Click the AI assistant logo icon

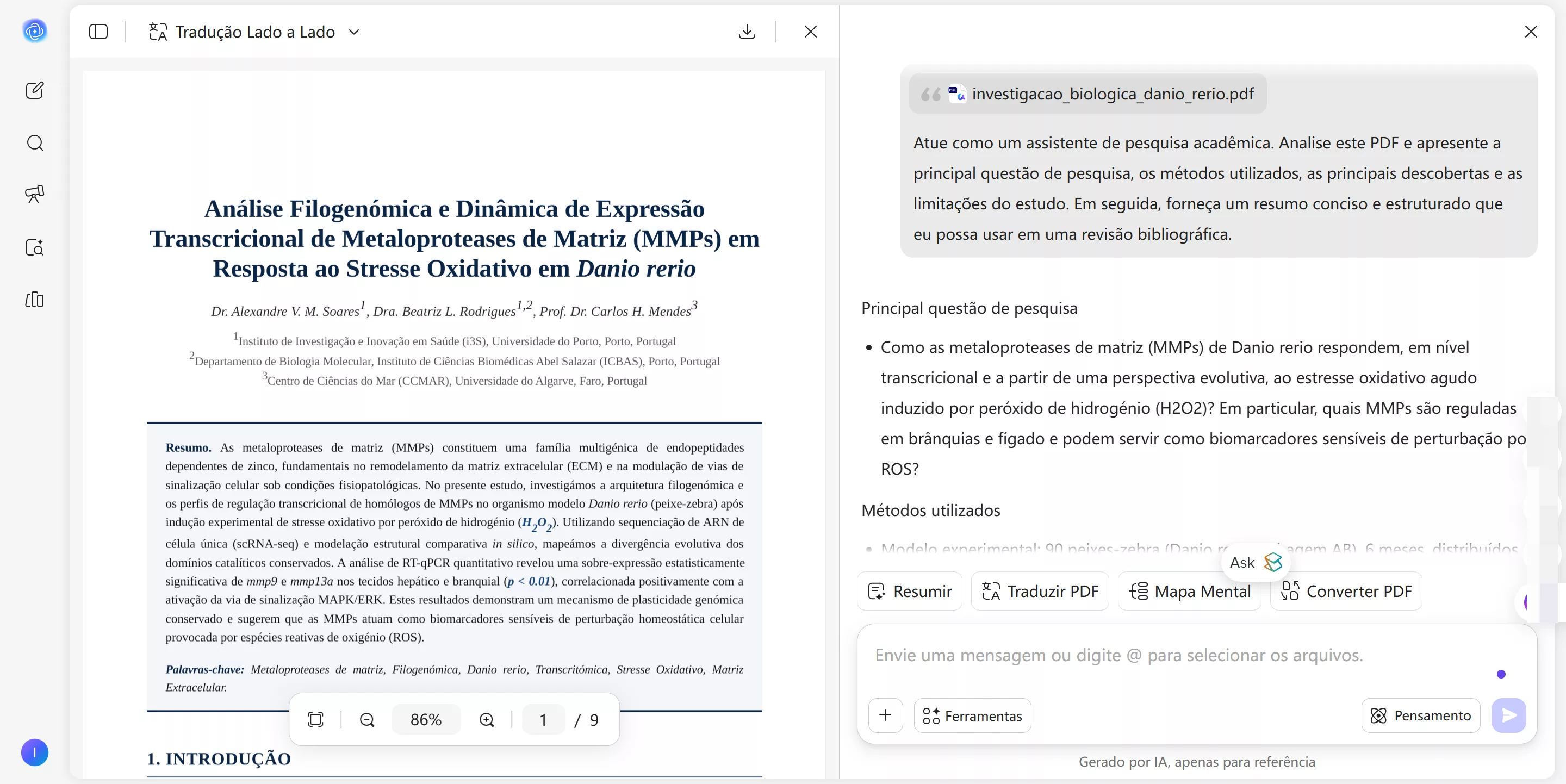pos(35,31)
